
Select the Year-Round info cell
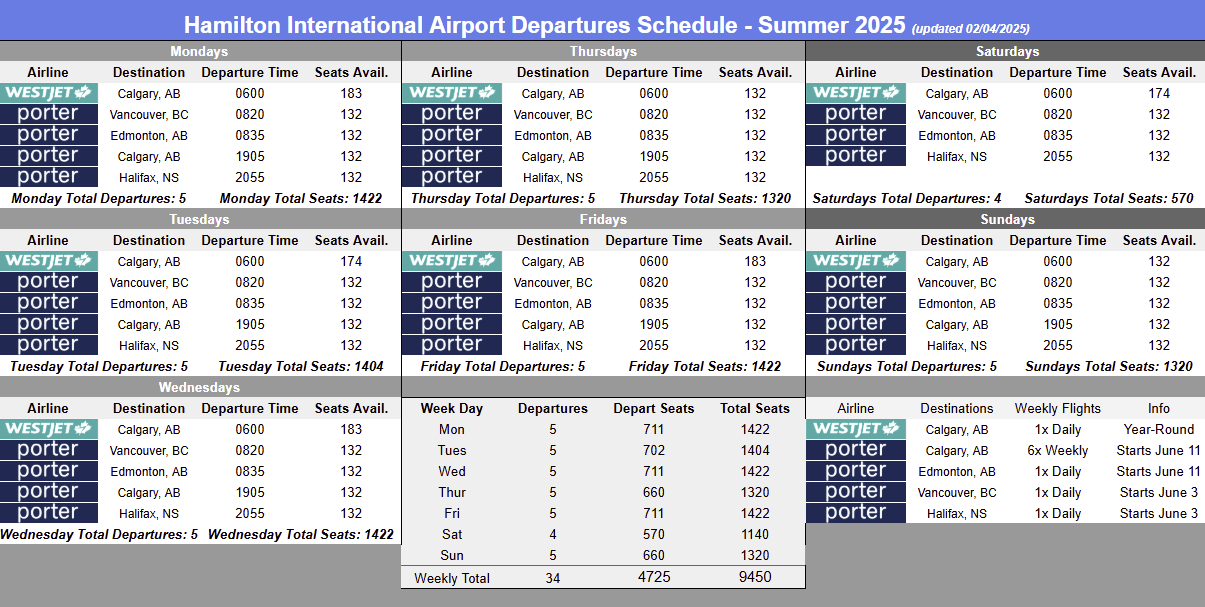click(1158, 429)
